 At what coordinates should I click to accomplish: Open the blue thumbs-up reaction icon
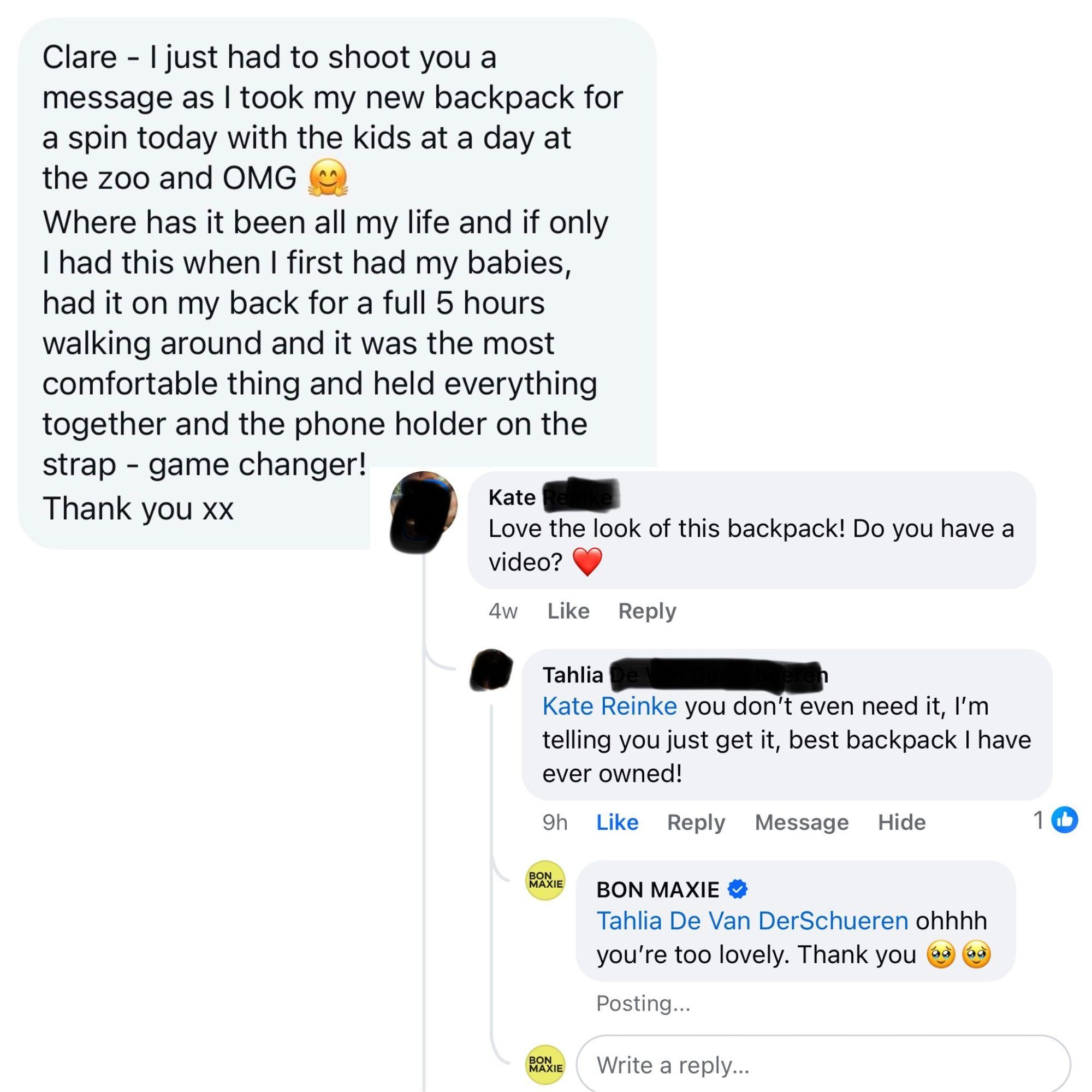click(1065, 820)
